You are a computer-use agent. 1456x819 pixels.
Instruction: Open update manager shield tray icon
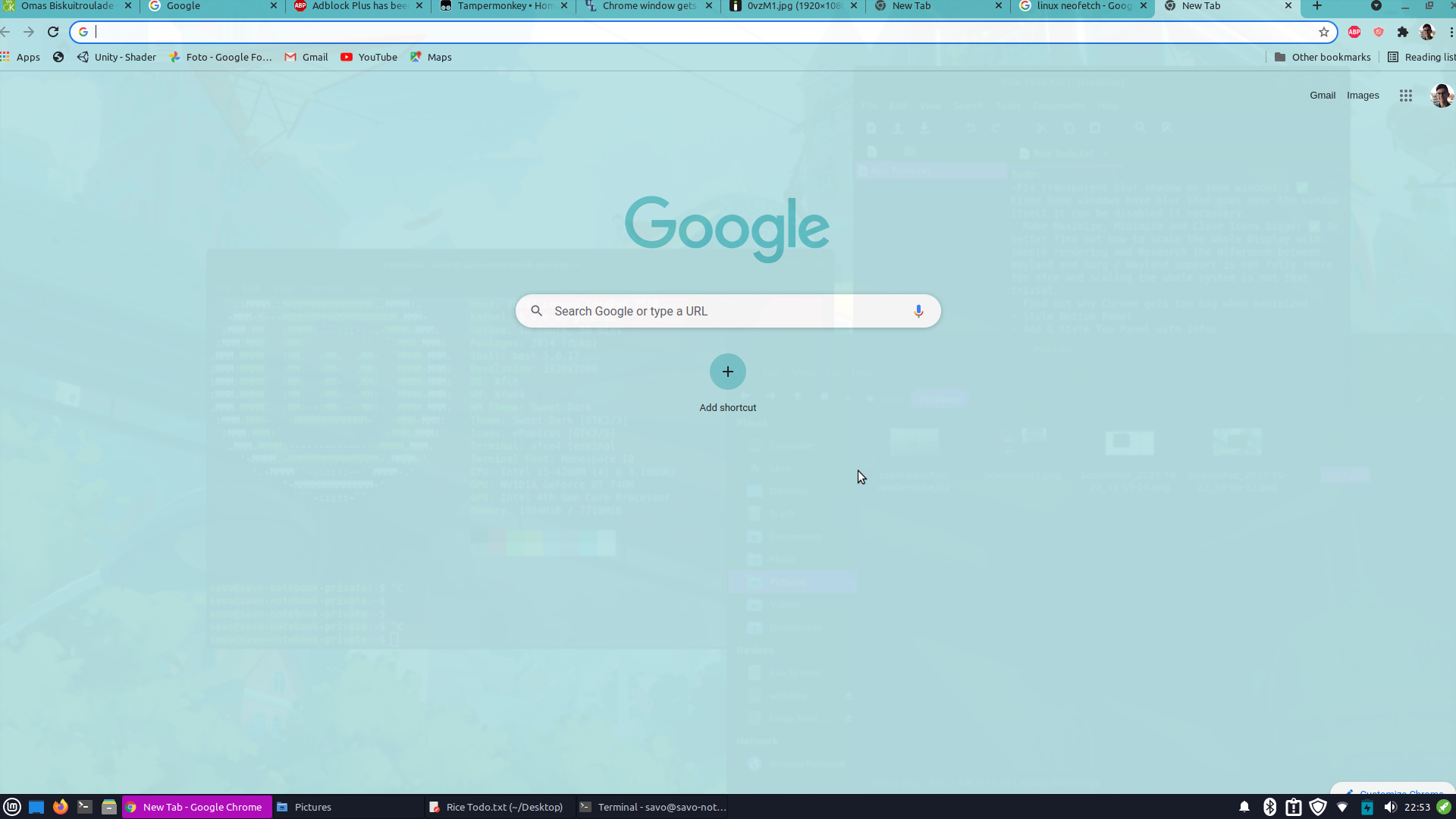[x=1318, y=807]
